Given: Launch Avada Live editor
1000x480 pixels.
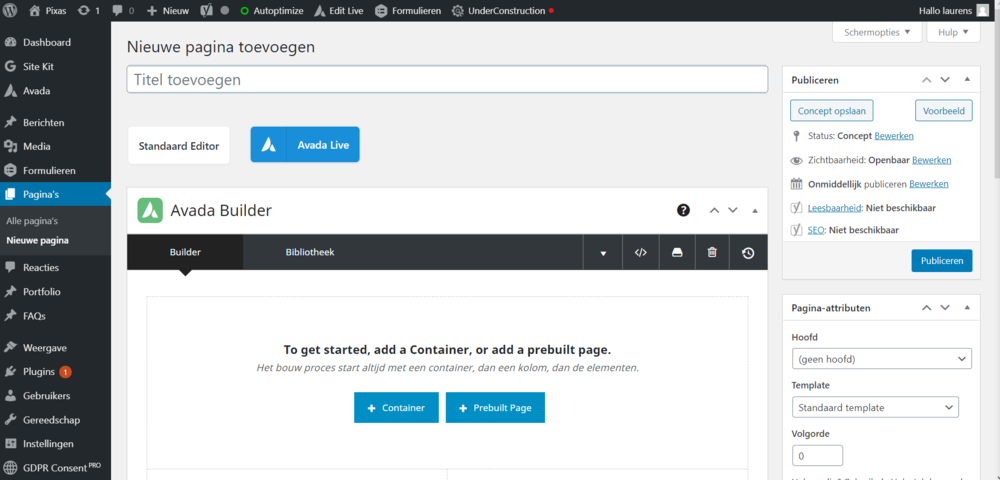Looking at the screenshot, I should (305, 145).
